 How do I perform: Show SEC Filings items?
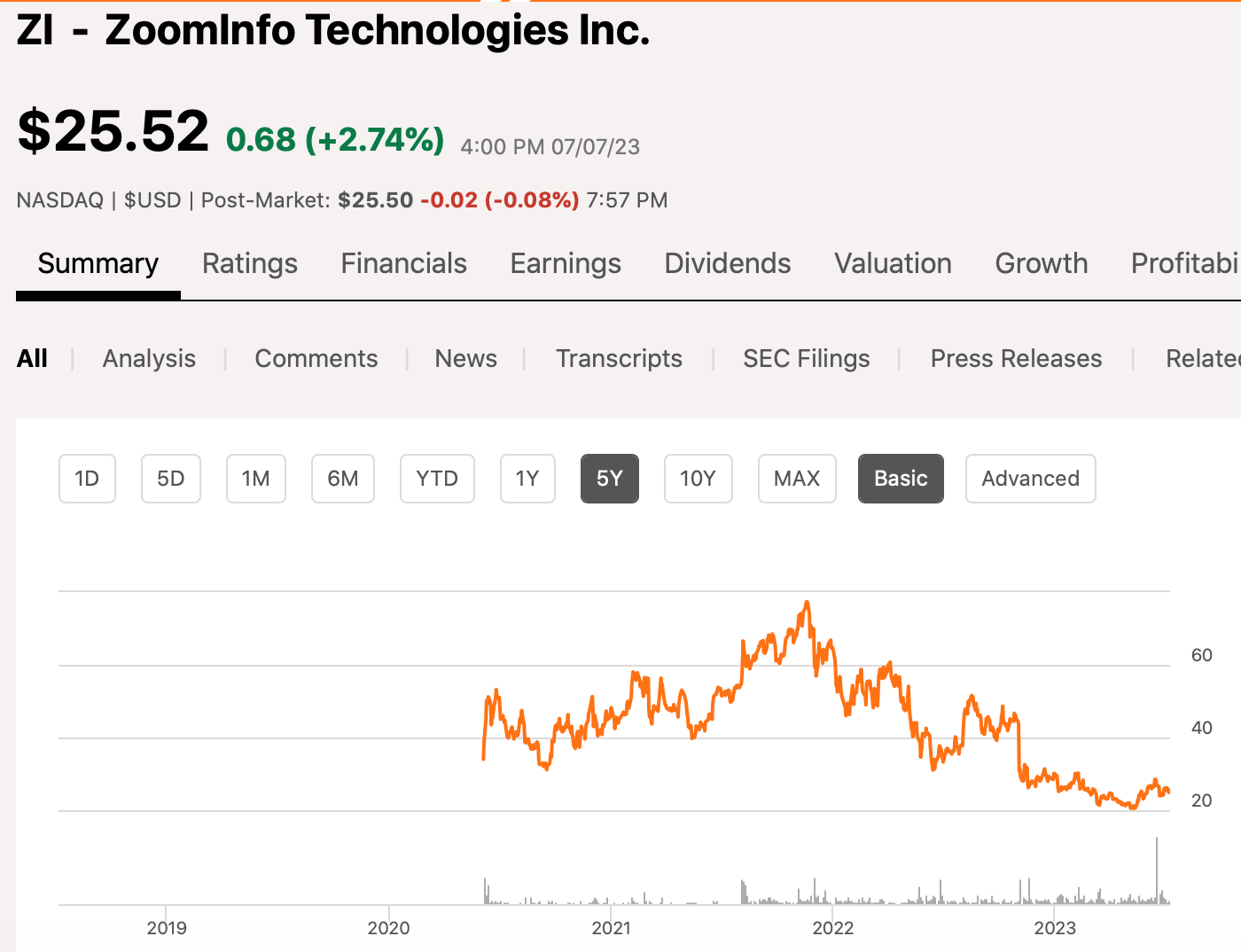(807, 358)
